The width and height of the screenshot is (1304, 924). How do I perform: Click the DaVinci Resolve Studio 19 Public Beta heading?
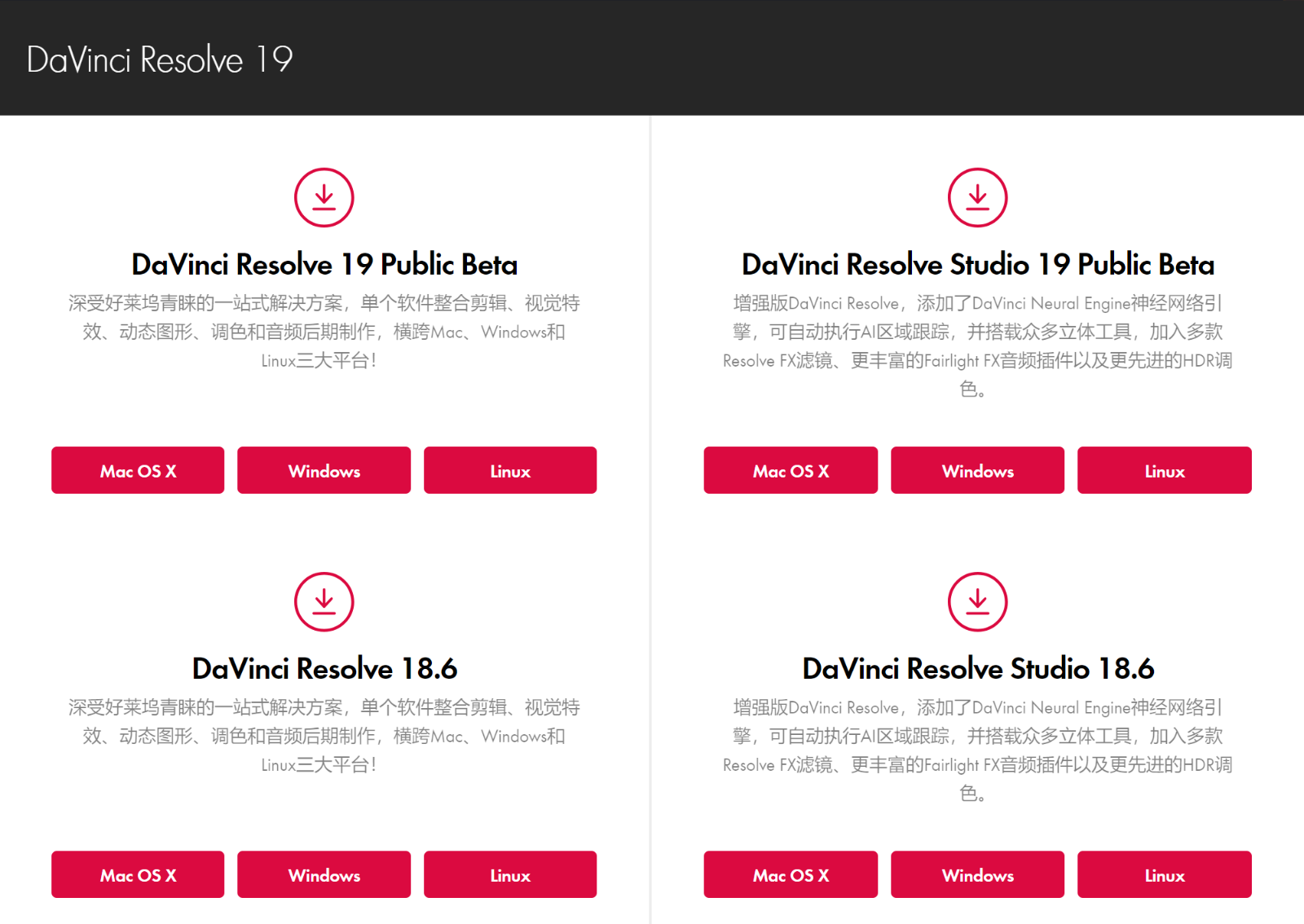tap(978, 265)
